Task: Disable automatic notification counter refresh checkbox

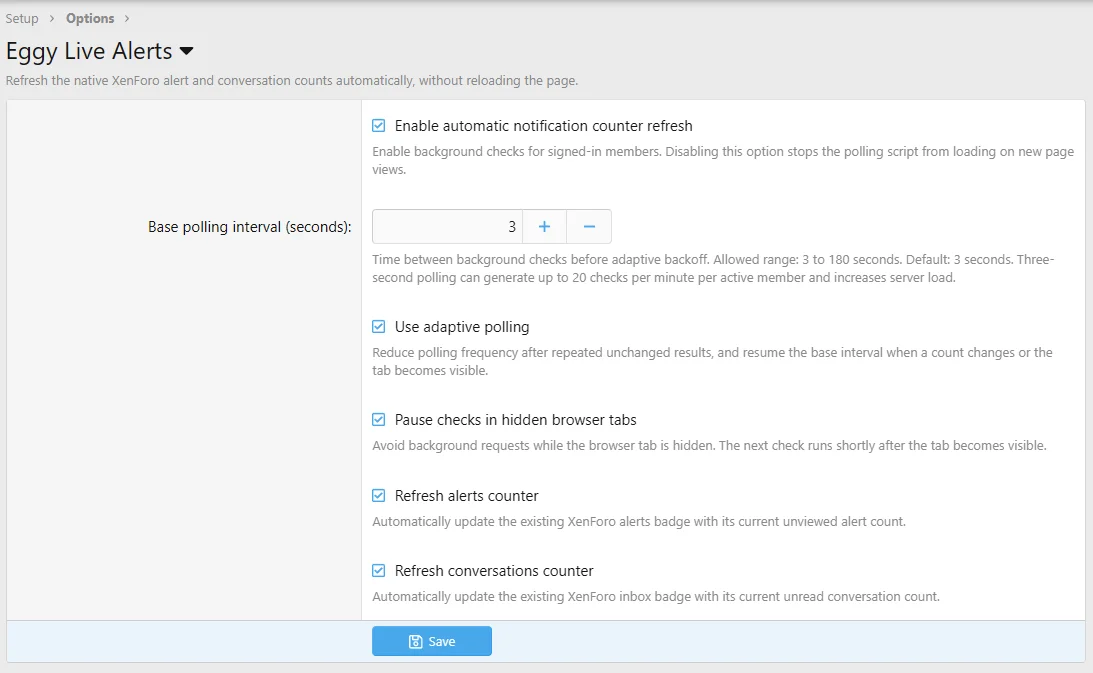Action: pyautogui.click(x=379, y=126)
